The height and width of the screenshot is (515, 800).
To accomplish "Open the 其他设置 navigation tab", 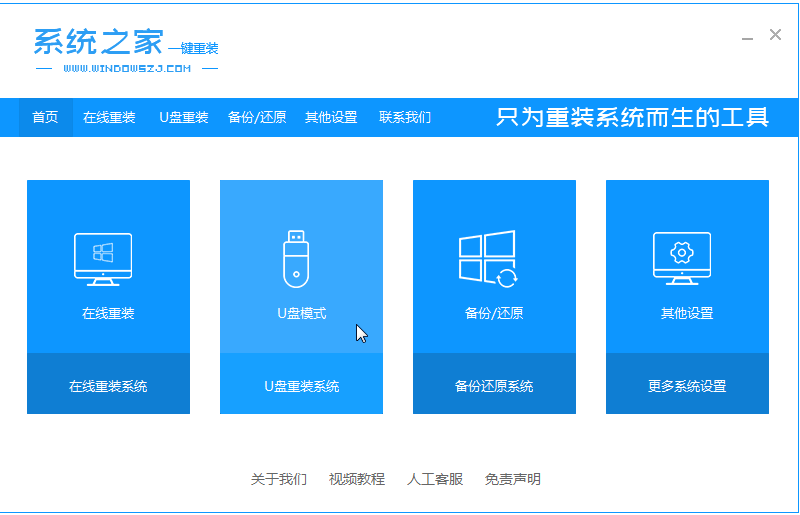I will pyautogui.click(x=331, y=117).
